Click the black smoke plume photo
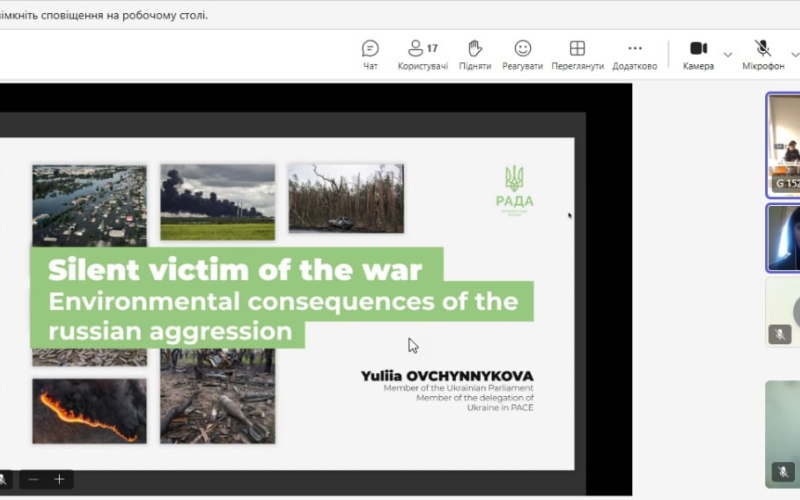Image resolution: width=800 pixels, height=500 pixels. (218, 202)
